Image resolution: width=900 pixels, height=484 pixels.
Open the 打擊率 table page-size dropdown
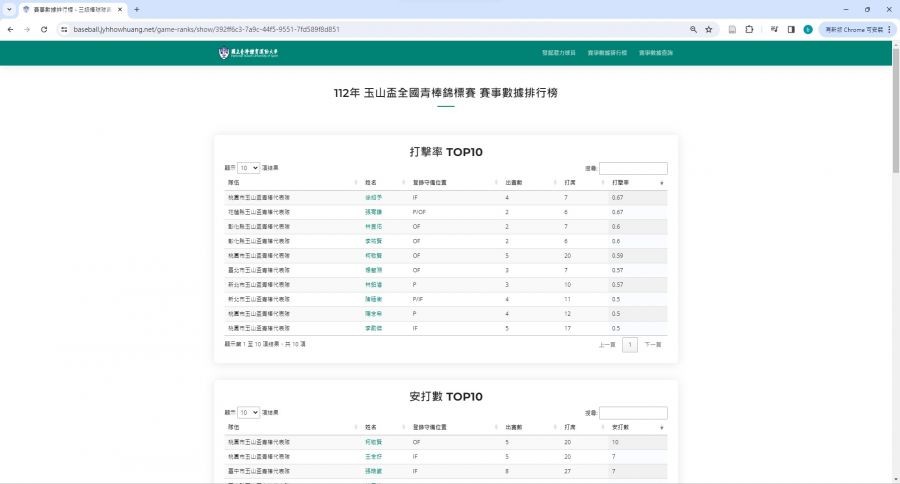pyautogui.click(x=248, y=168)
